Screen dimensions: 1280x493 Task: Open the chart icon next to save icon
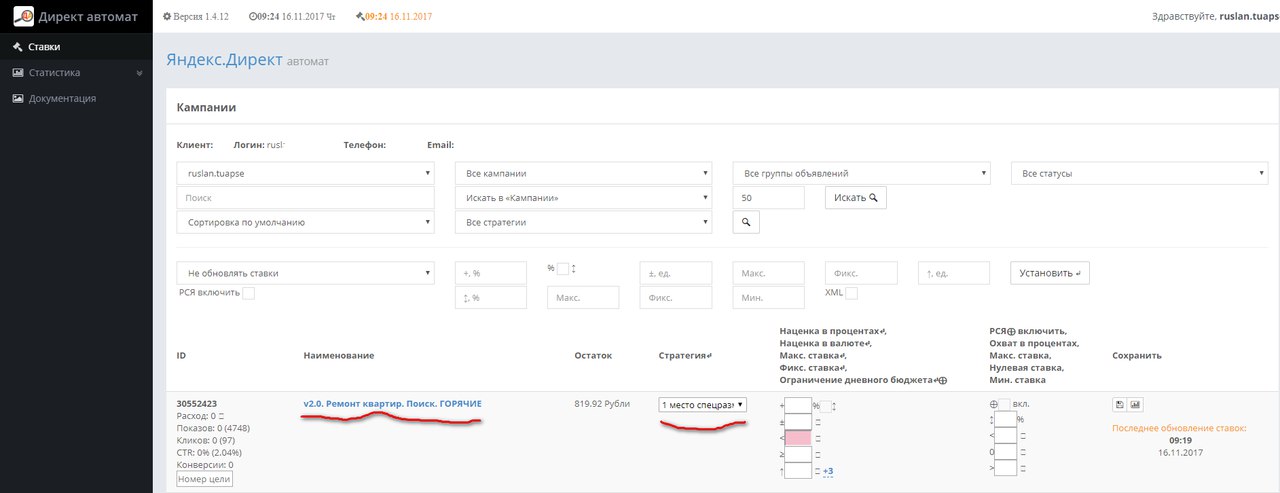(1136, 405)
